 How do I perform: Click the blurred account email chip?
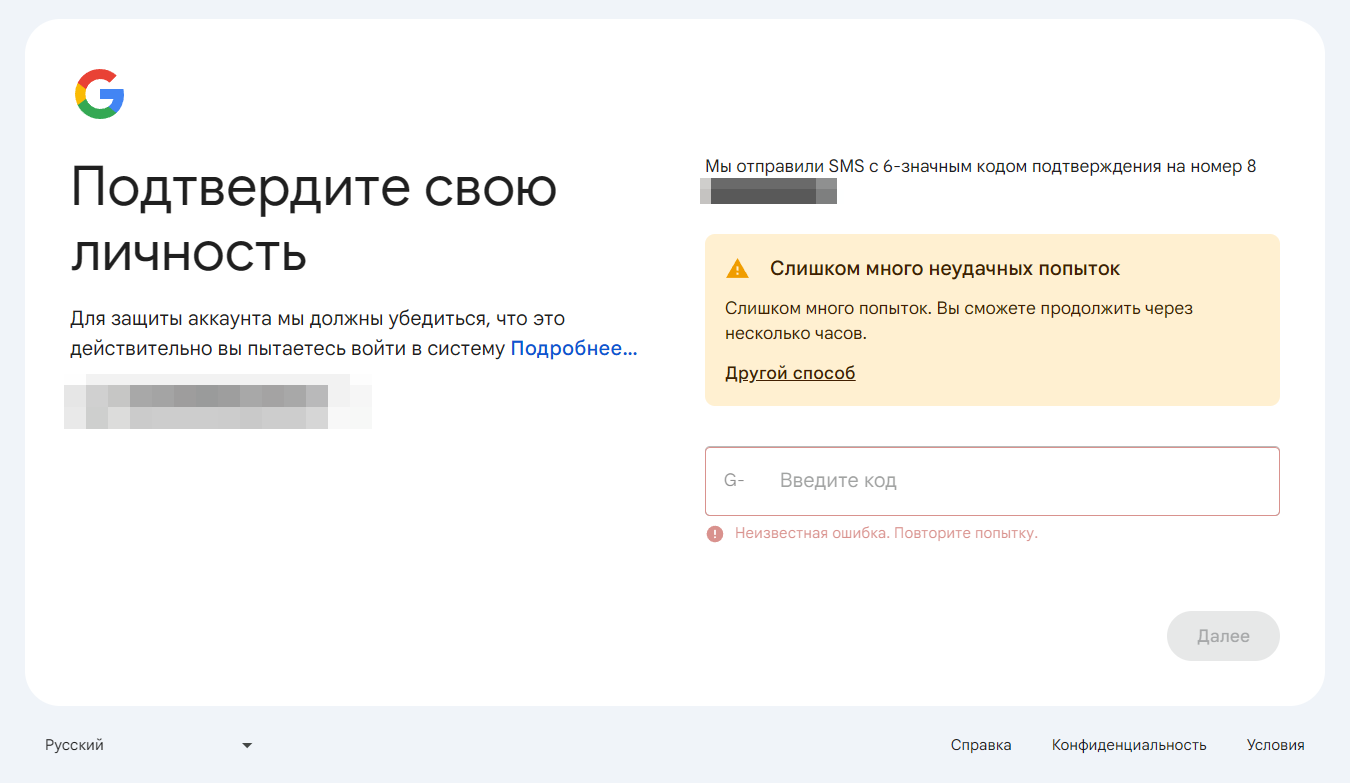tap(218, 402)
